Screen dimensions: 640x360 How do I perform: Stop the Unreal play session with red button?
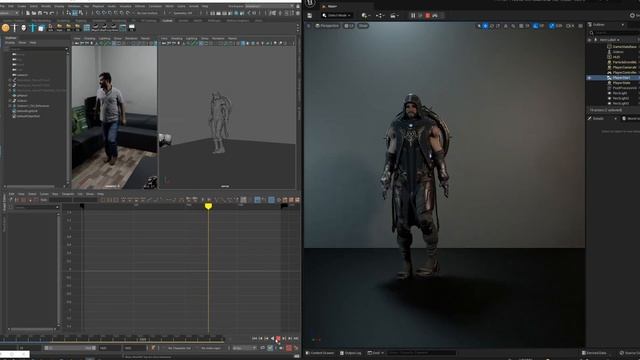(428, 16)
